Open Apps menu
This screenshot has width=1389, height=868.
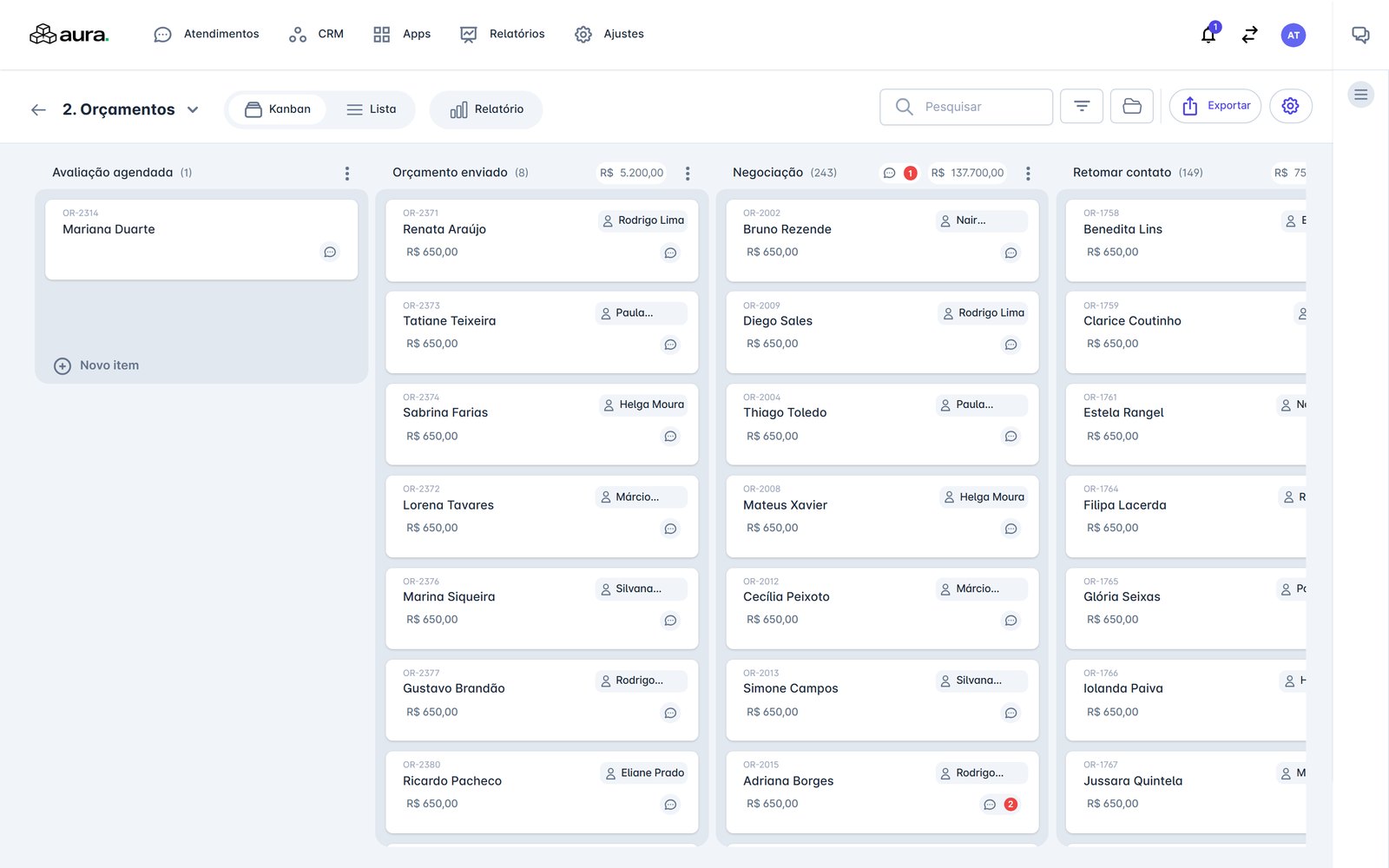click(402, 35)
